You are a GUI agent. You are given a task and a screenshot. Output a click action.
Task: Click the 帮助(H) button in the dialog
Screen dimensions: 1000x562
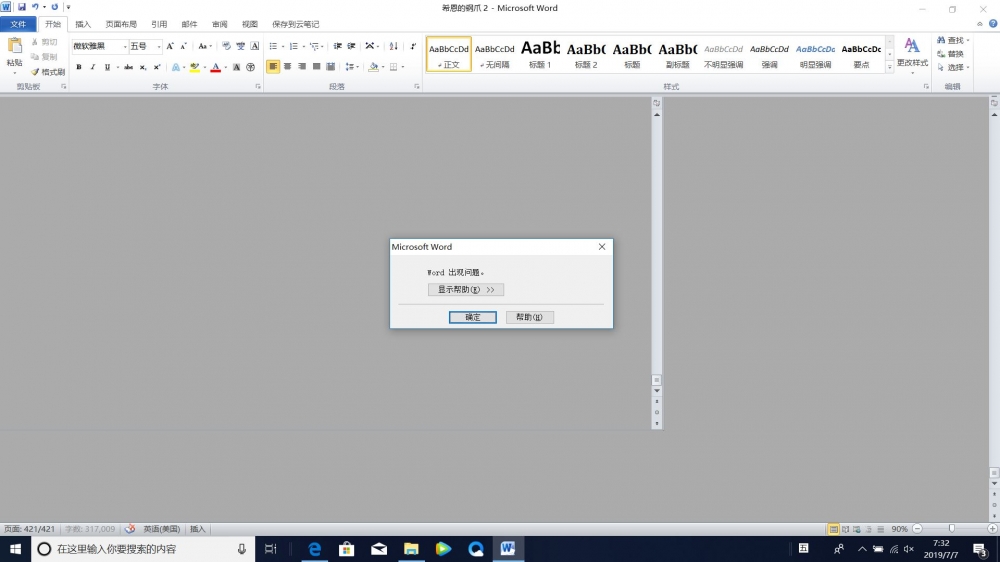point(529,317)
